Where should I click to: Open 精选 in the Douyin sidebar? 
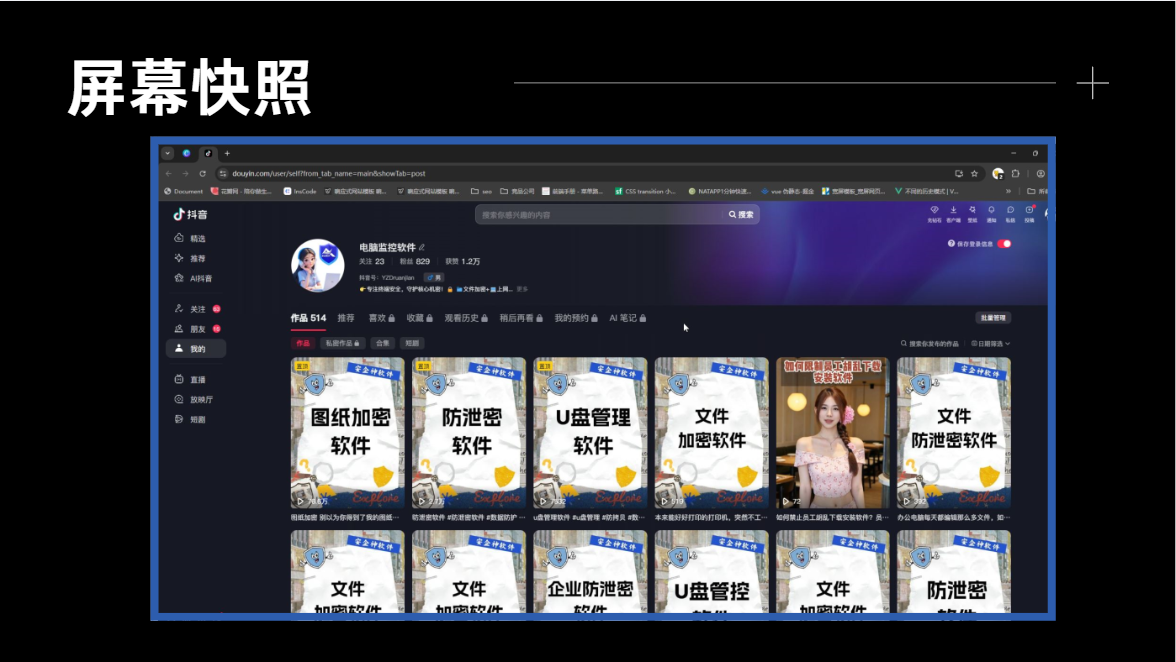coord(189,238)
